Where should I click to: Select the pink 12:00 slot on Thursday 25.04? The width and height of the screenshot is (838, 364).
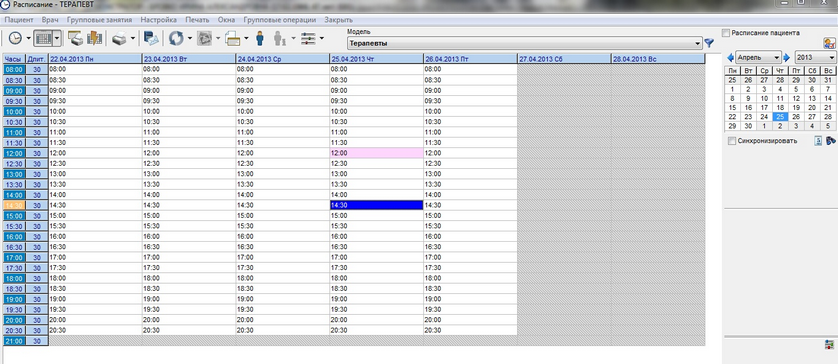376,153
